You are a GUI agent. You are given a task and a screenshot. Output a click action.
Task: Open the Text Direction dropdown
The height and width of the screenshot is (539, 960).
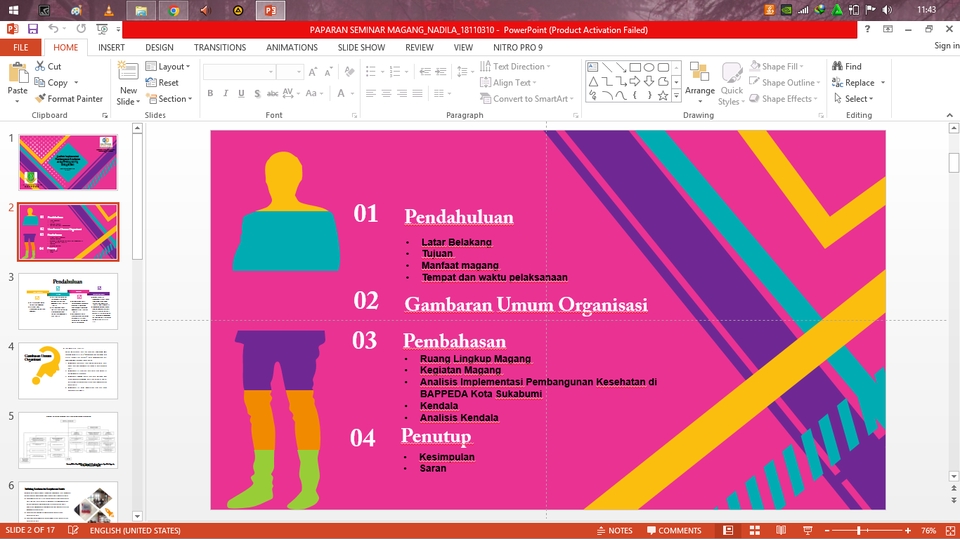click(516, 66)
